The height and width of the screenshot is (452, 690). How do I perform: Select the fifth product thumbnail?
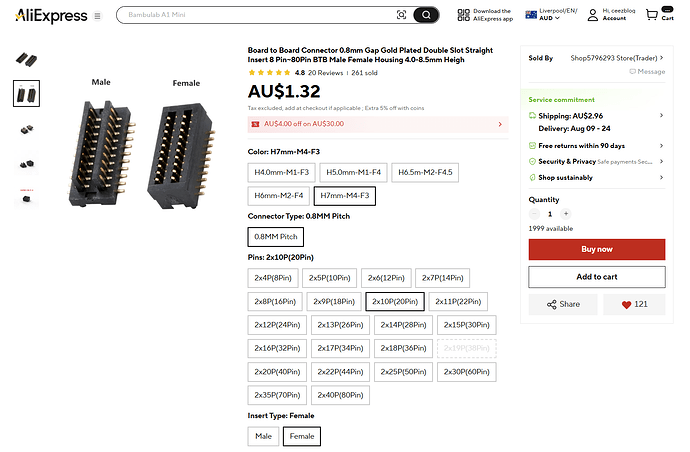tap(26, 198)
